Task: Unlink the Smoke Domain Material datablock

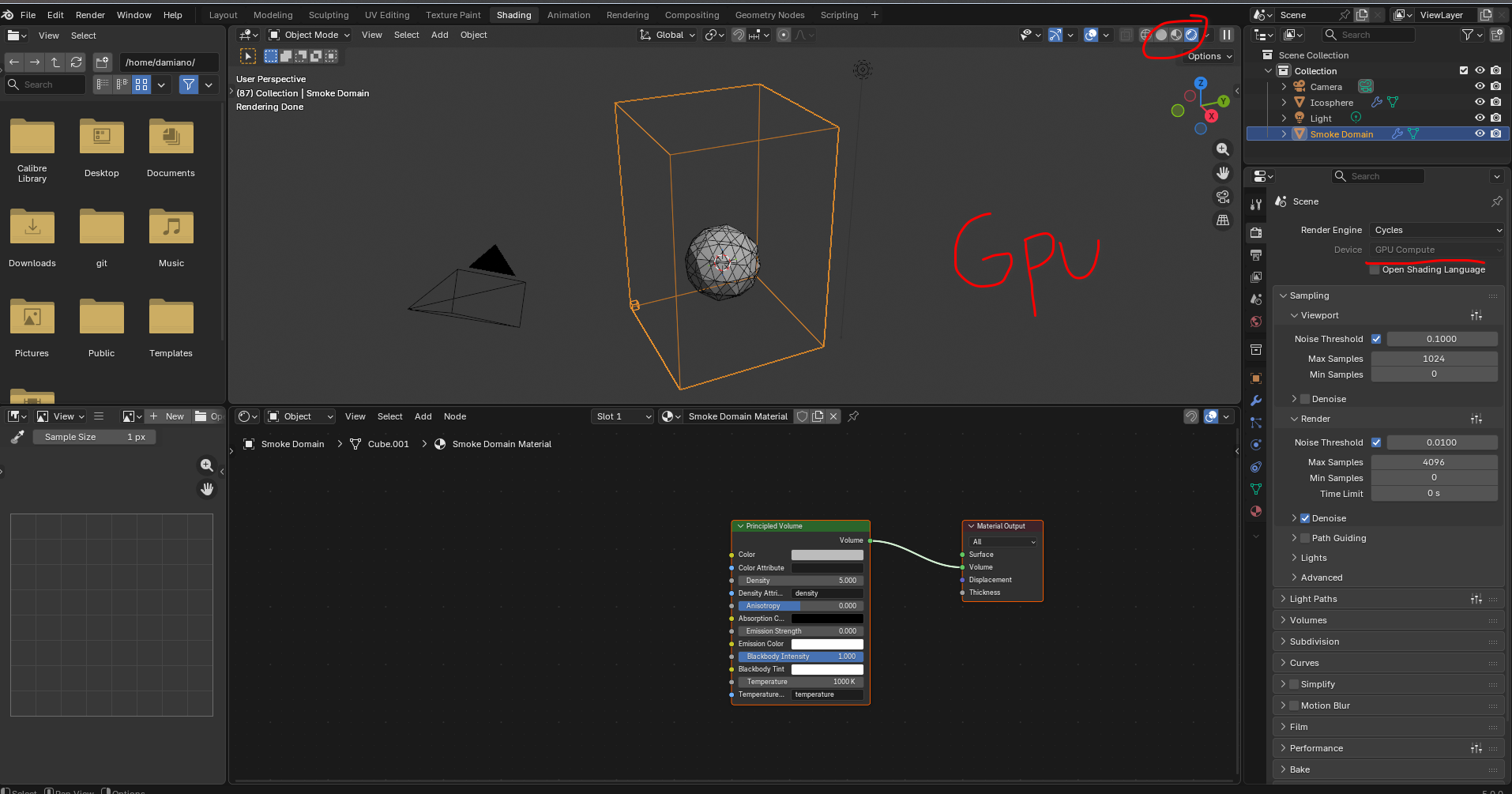Action: point(833,416)
